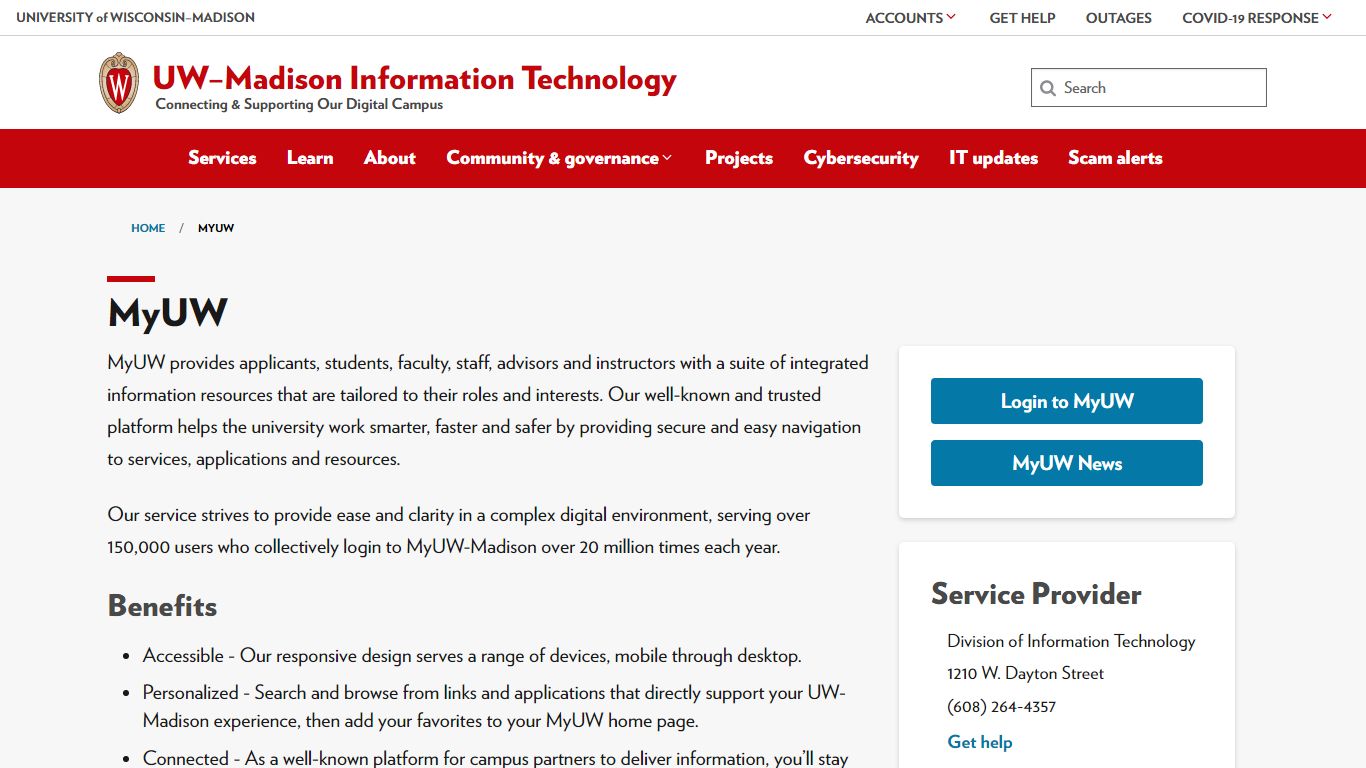
Task: Select the Services menu item
Action: (x=222, y=158)
